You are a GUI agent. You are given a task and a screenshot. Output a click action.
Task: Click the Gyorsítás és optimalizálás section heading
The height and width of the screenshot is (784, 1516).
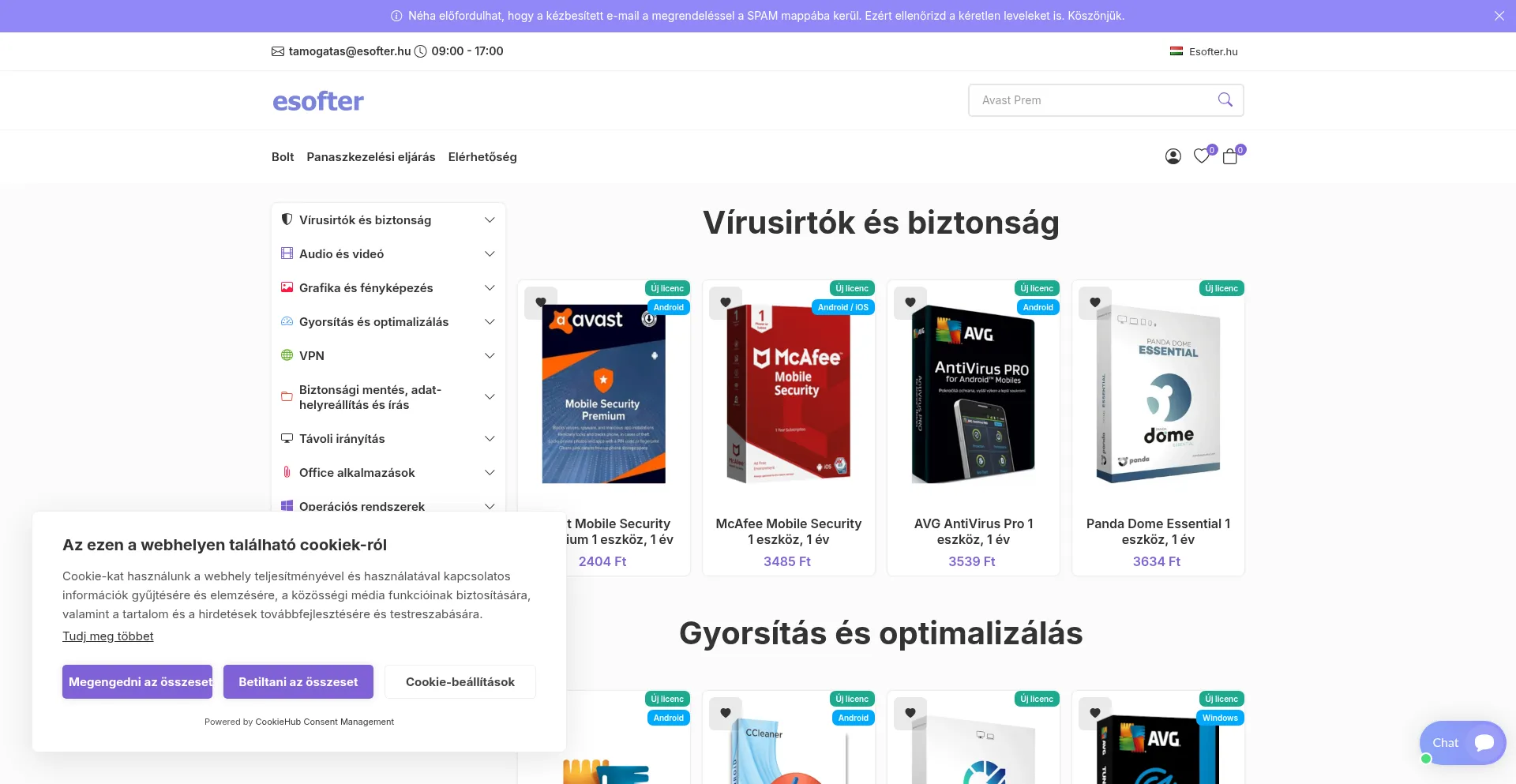point(881,633)
